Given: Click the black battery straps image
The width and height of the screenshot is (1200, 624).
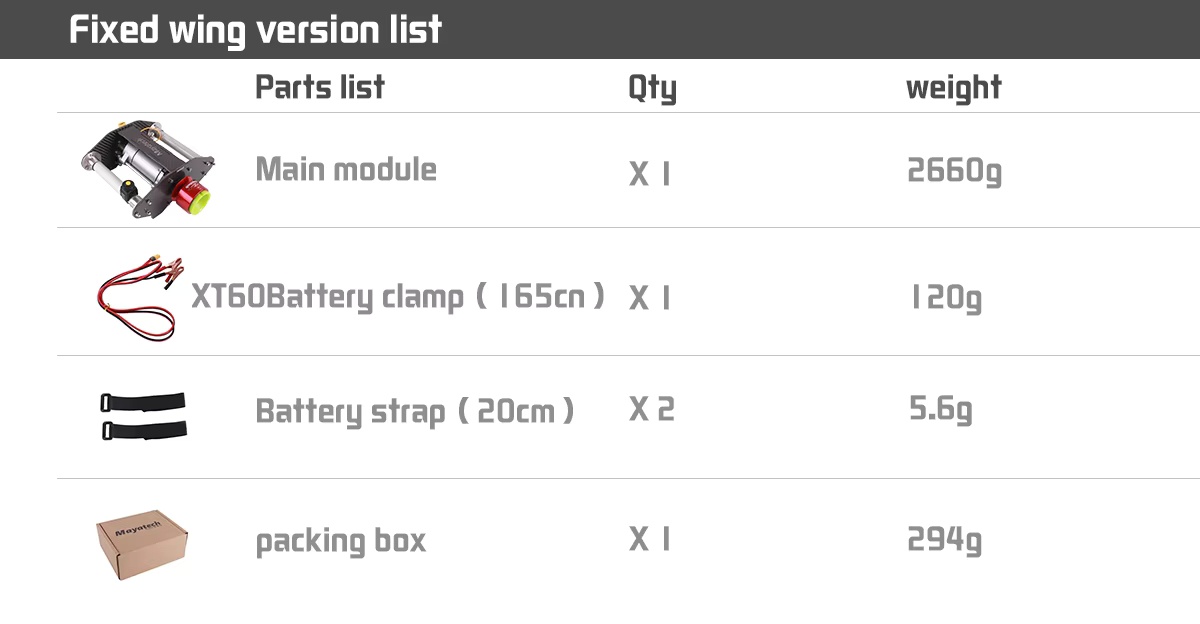Looking at the screenshot, I should pos(142,415).
